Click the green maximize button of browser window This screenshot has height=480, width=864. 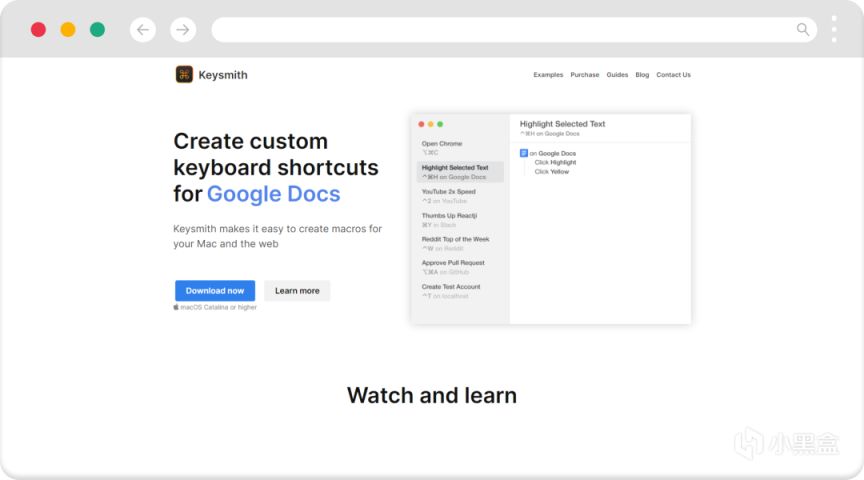pos(98,30)
